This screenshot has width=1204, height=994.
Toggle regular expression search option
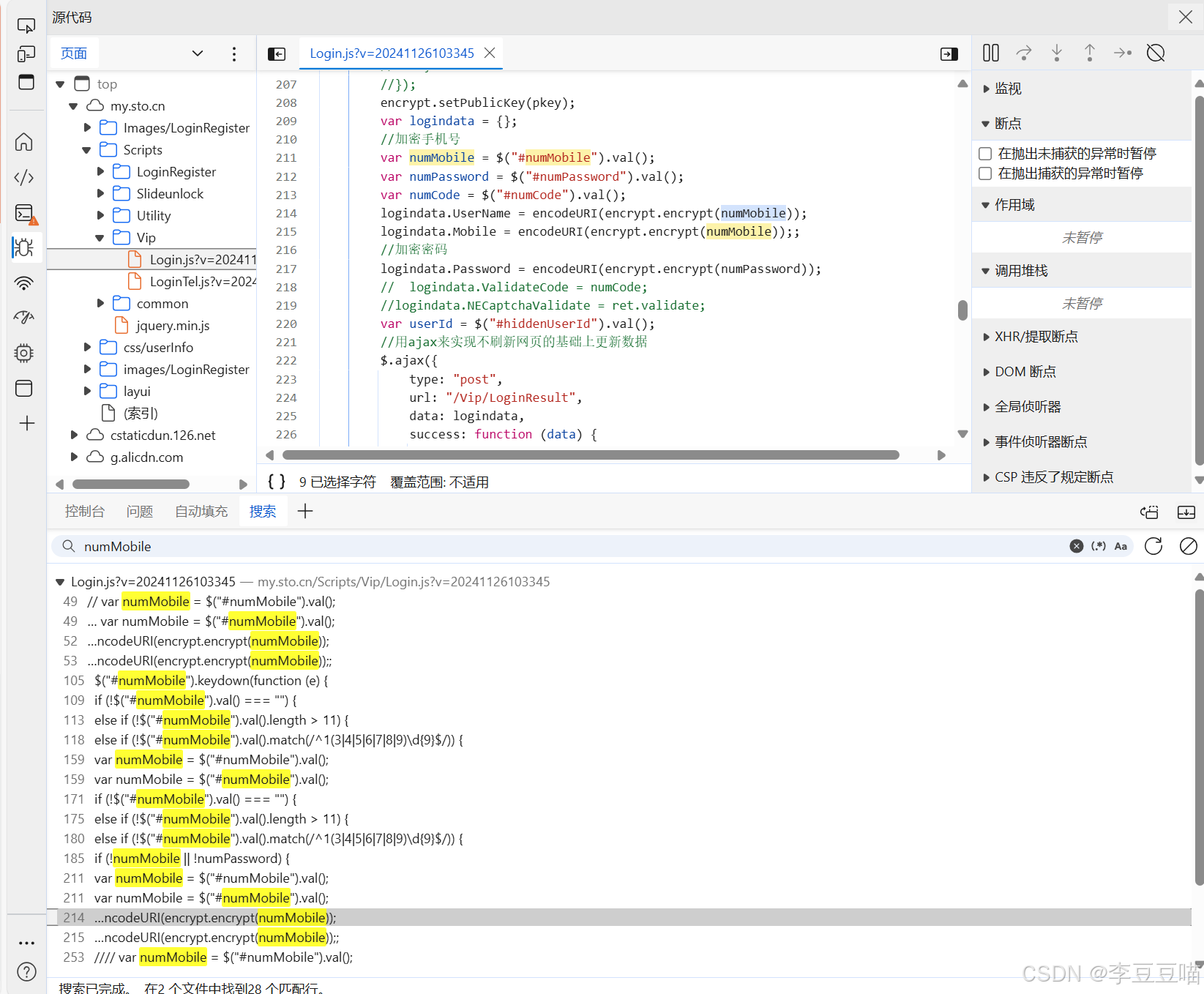pos(1099,546)
